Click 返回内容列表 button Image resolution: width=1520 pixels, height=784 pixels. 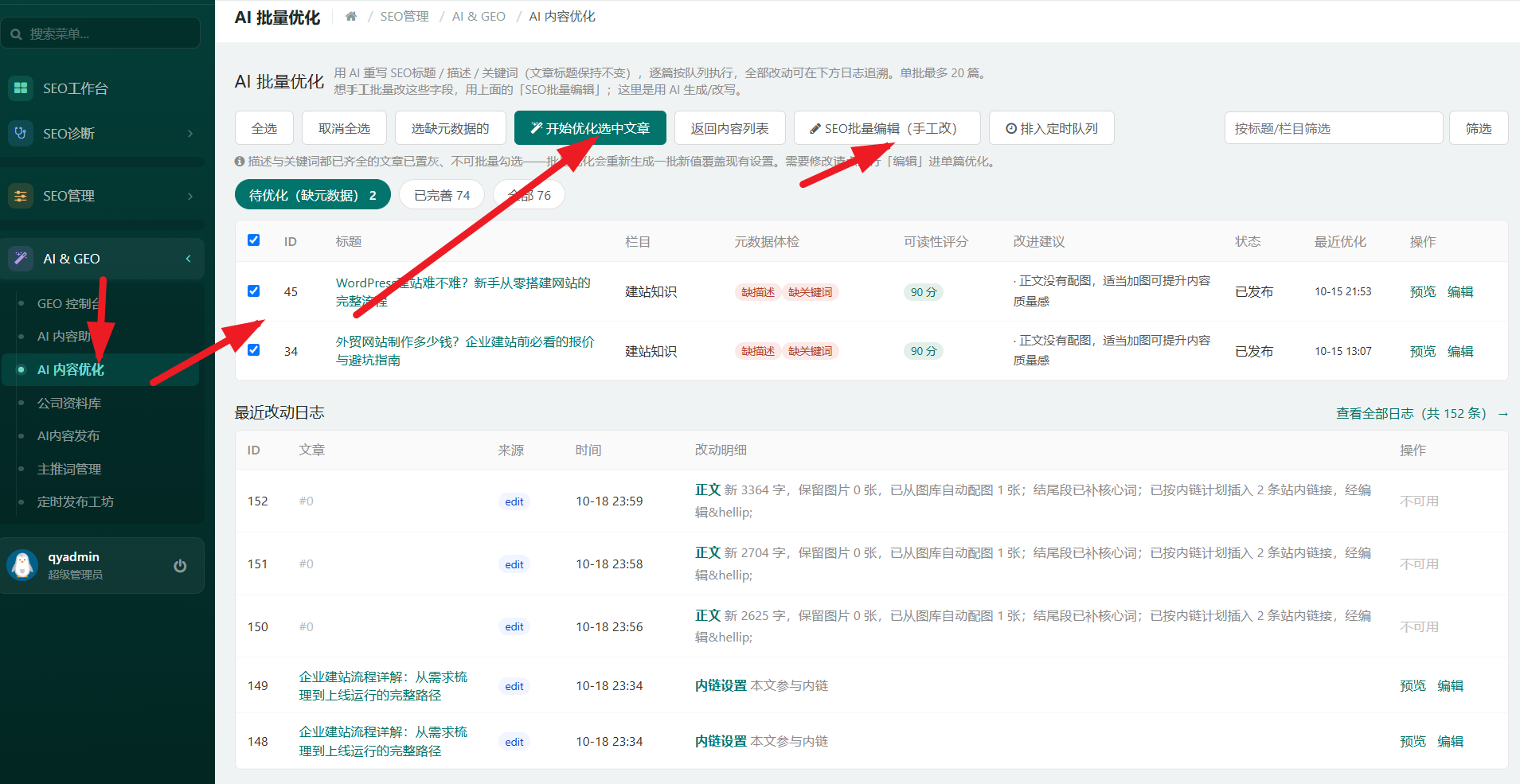[x=729, y=128]
